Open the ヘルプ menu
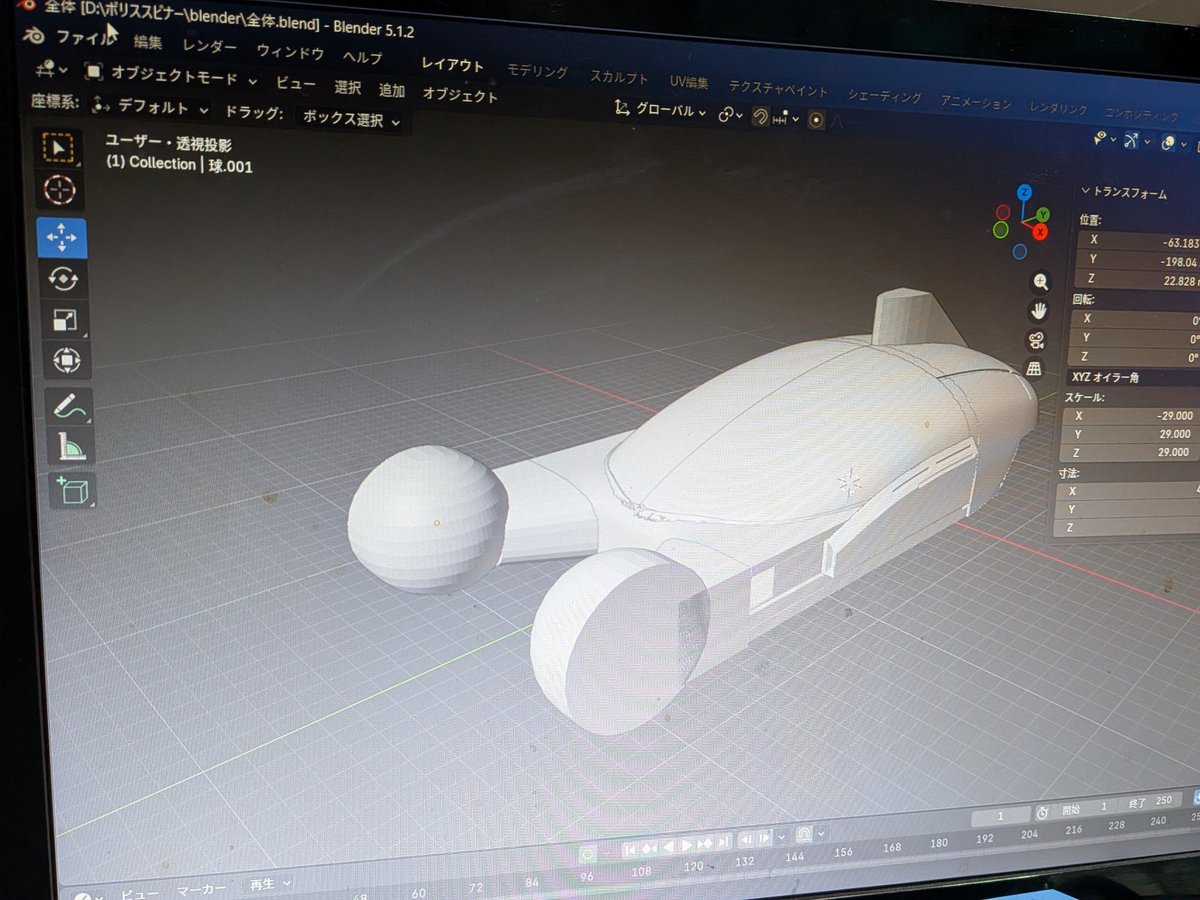This screenshot has height=900, width=1200. pyautogui.click(x=362, y=56)
